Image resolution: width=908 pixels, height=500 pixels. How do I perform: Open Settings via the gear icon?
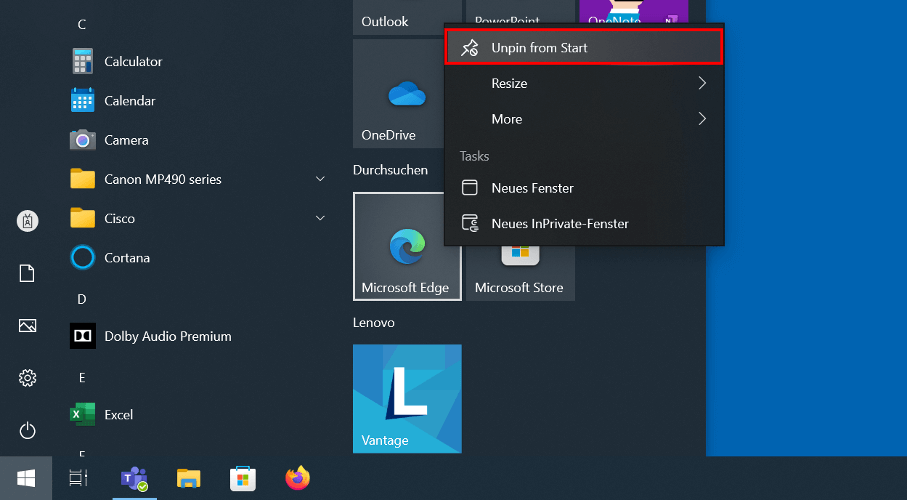pyautogui.click(x=28, y=378)
